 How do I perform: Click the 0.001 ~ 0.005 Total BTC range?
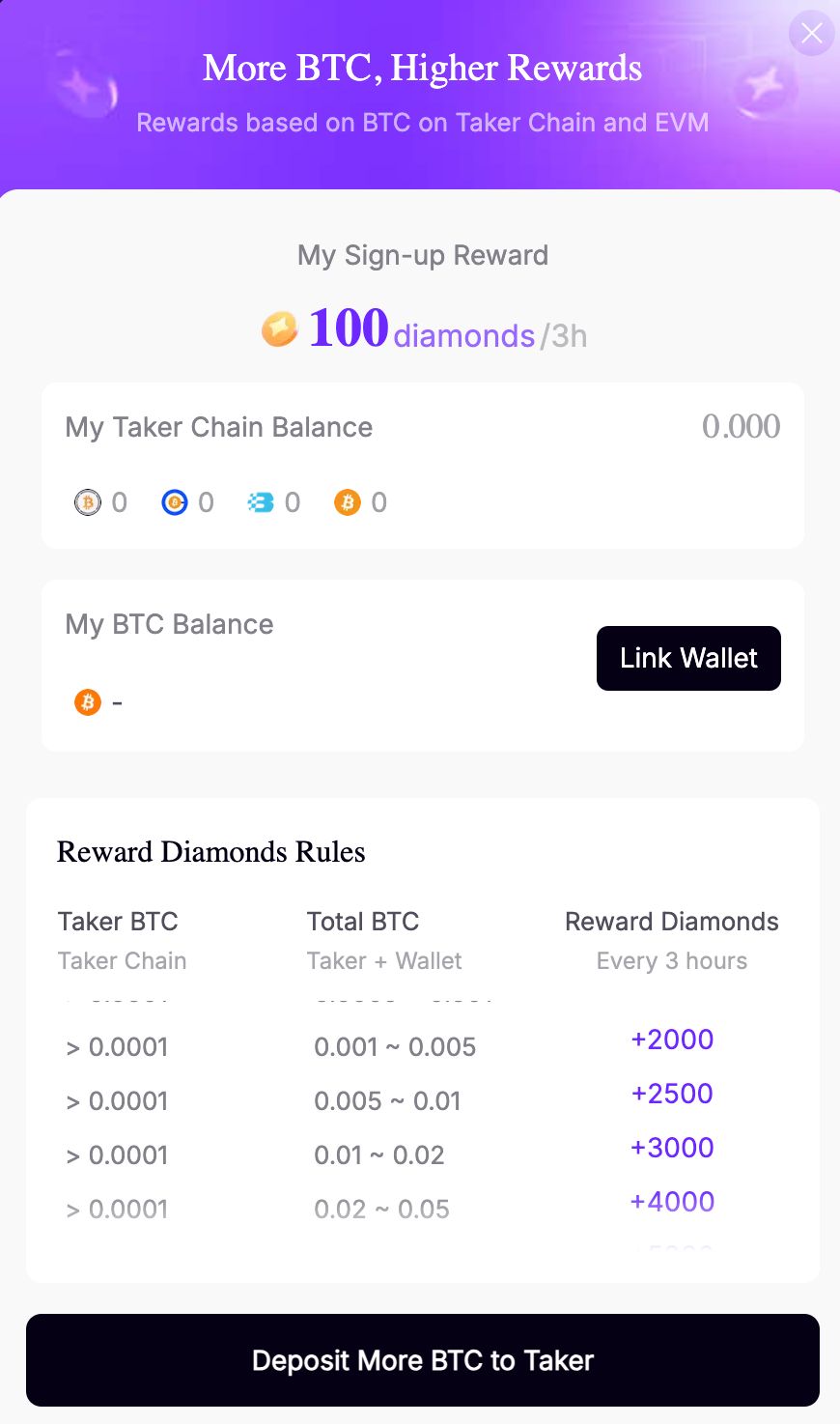395,1047
